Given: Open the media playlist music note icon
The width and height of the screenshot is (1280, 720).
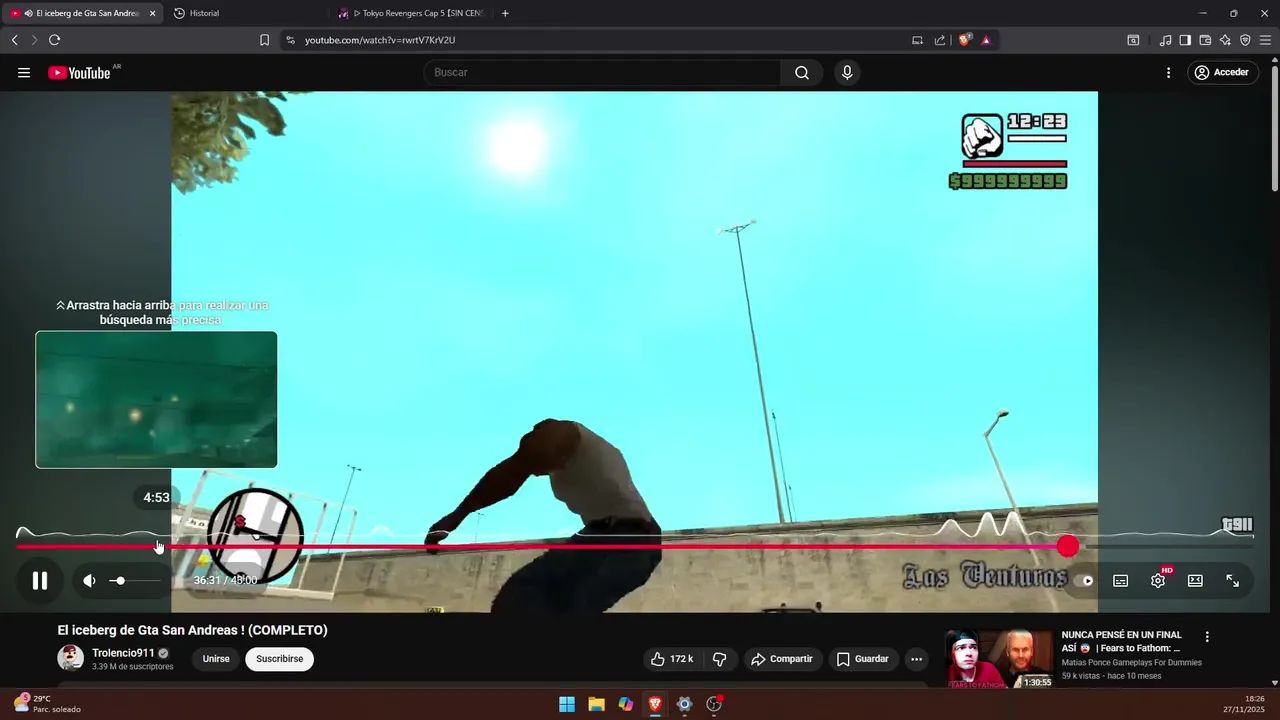Looking at the screenshot, I should [1165, 40].
